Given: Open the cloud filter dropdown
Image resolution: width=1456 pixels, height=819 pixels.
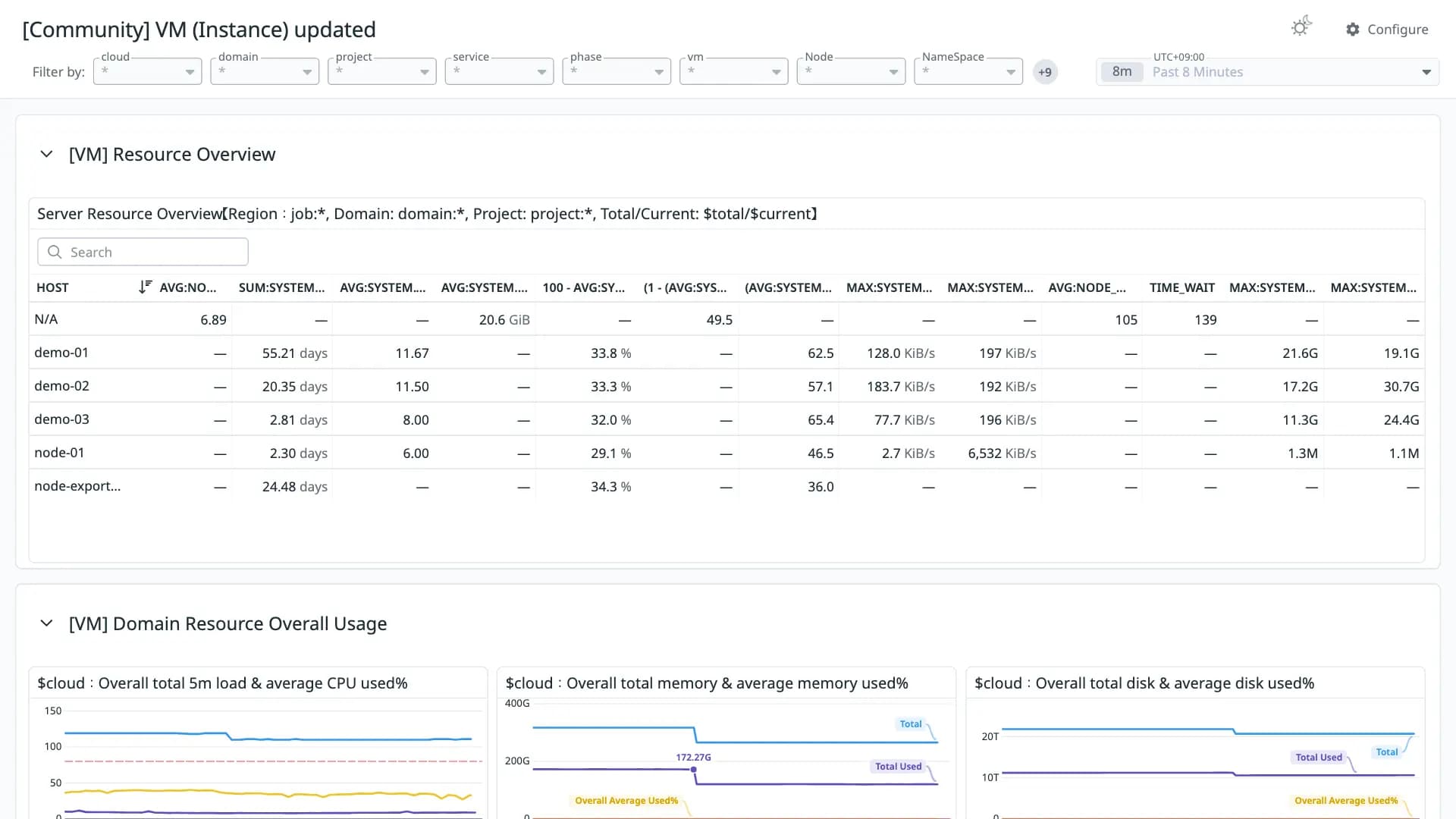Looking at the screenshot, I should (147, 71).
